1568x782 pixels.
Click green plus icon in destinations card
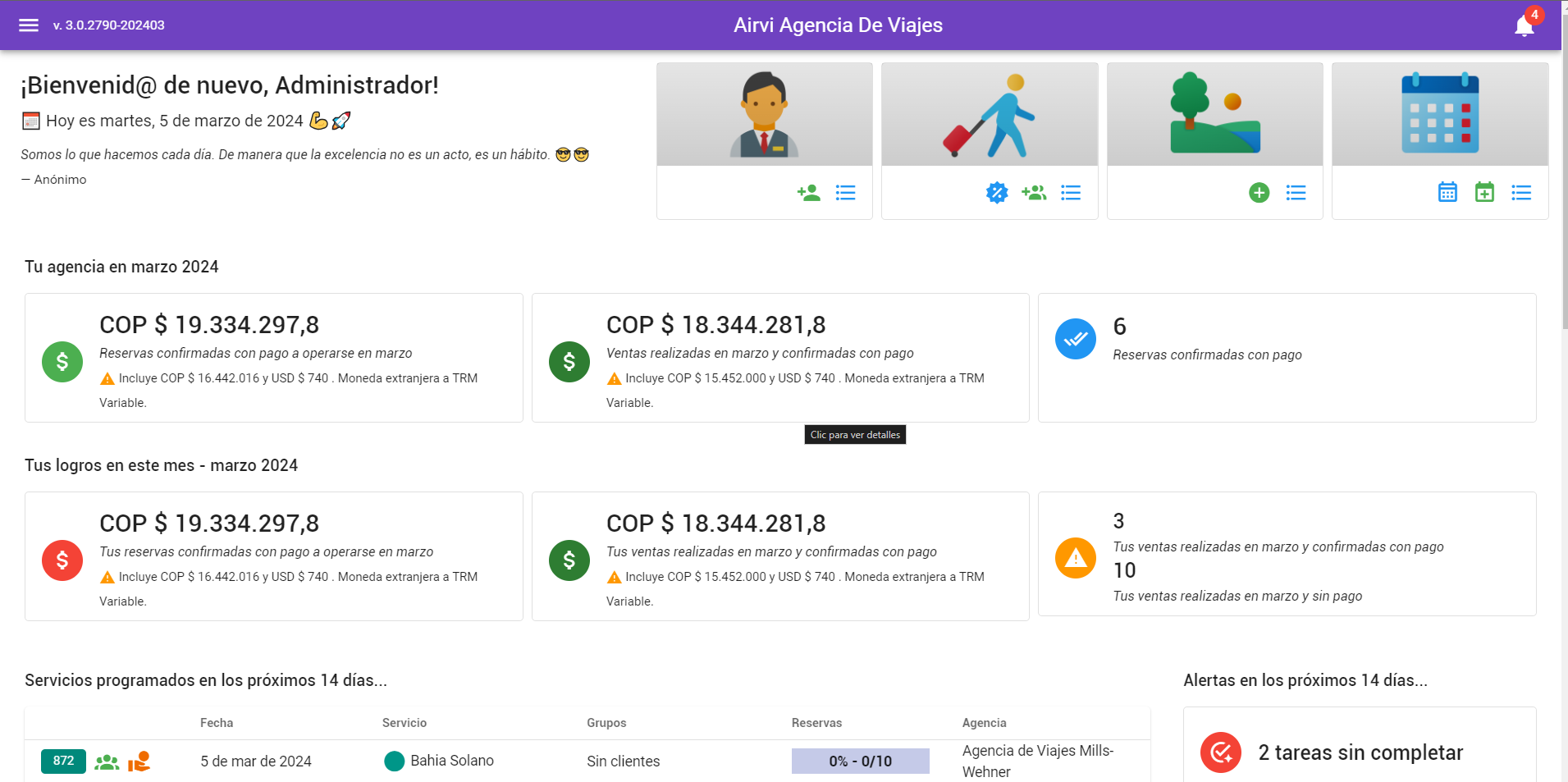coord(1259,193)
